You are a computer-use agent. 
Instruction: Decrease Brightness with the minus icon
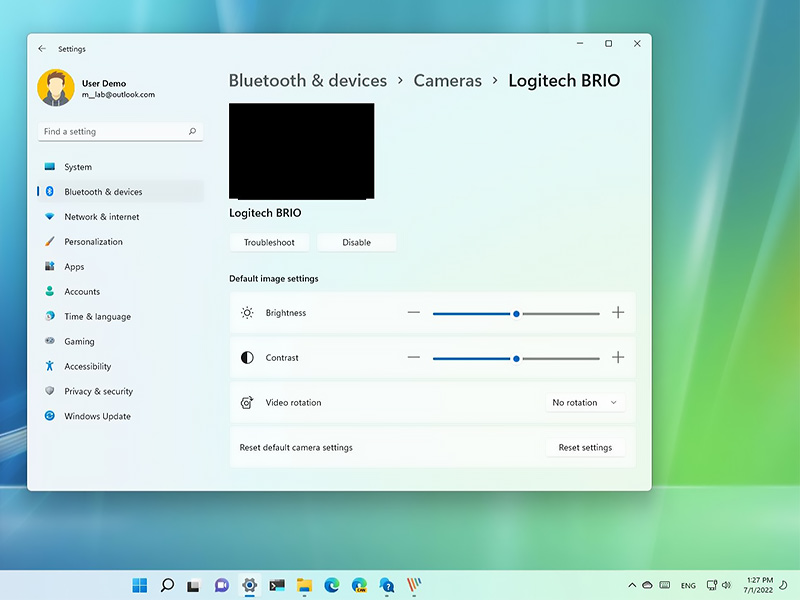tap(414, 312)
